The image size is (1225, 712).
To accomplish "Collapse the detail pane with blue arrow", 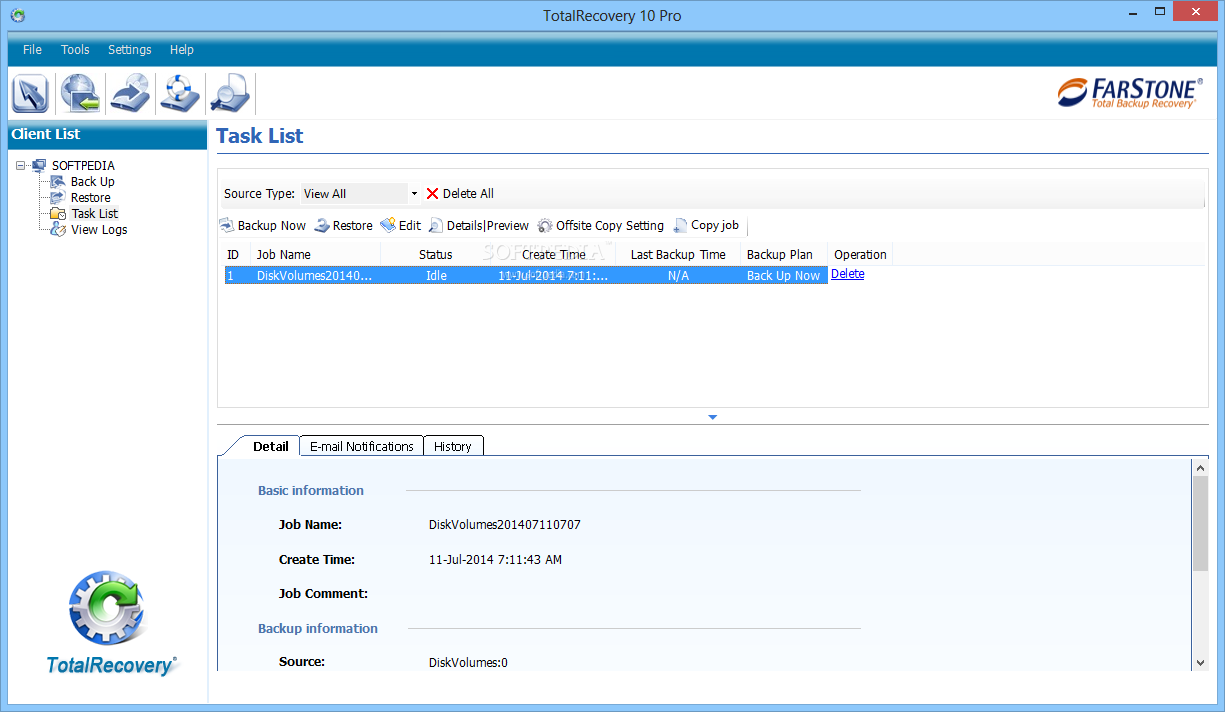I will [x=712, y=417].
